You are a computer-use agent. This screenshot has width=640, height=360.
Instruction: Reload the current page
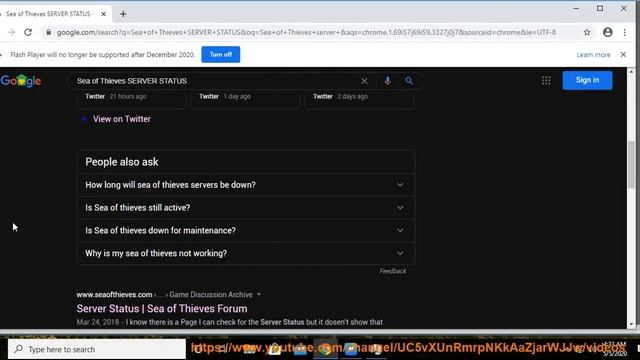(x=28, y=32)
